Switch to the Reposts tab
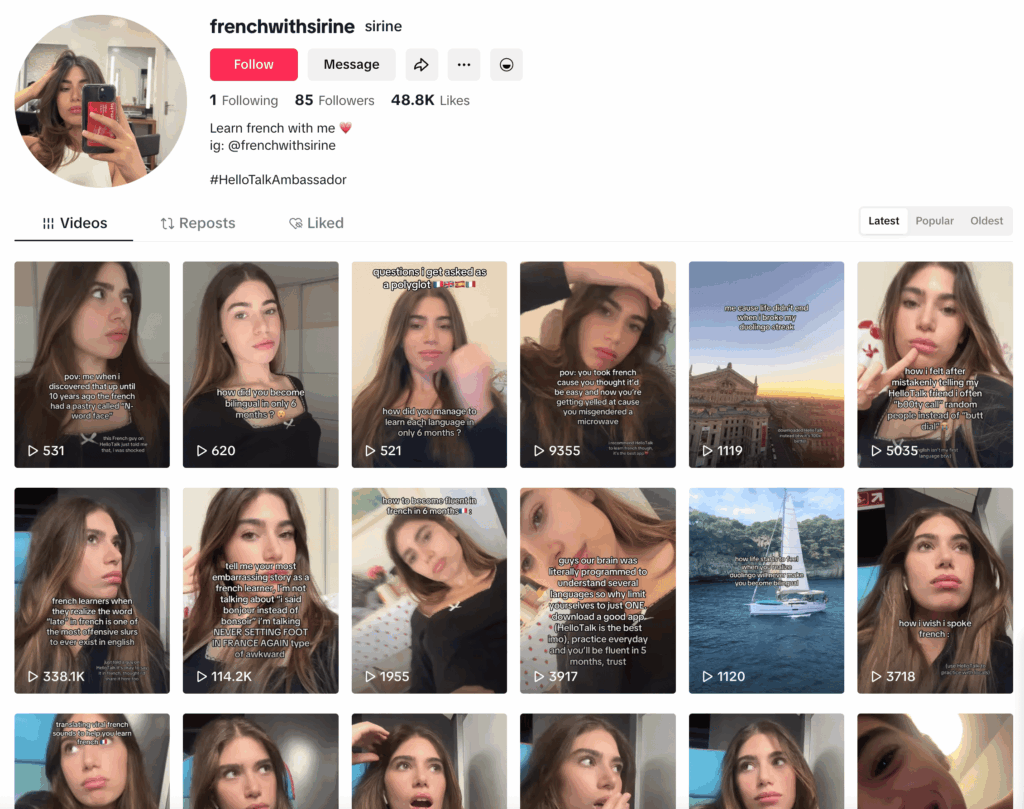This screenshot has height=809, width=1024. click(x=198, y=223)
